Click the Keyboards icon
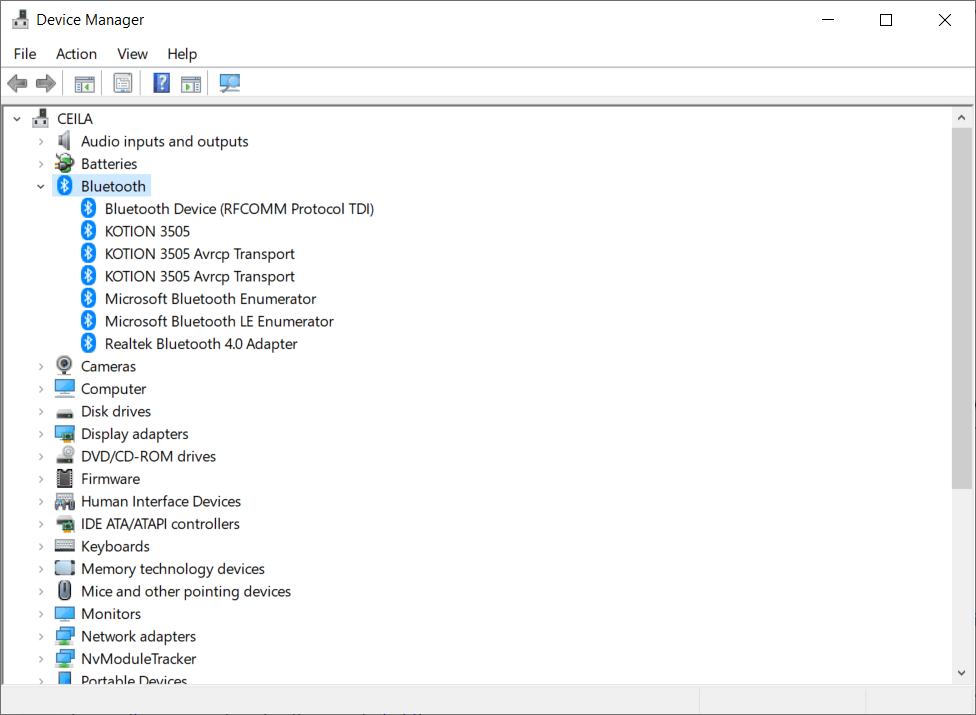 pos(64,546)
